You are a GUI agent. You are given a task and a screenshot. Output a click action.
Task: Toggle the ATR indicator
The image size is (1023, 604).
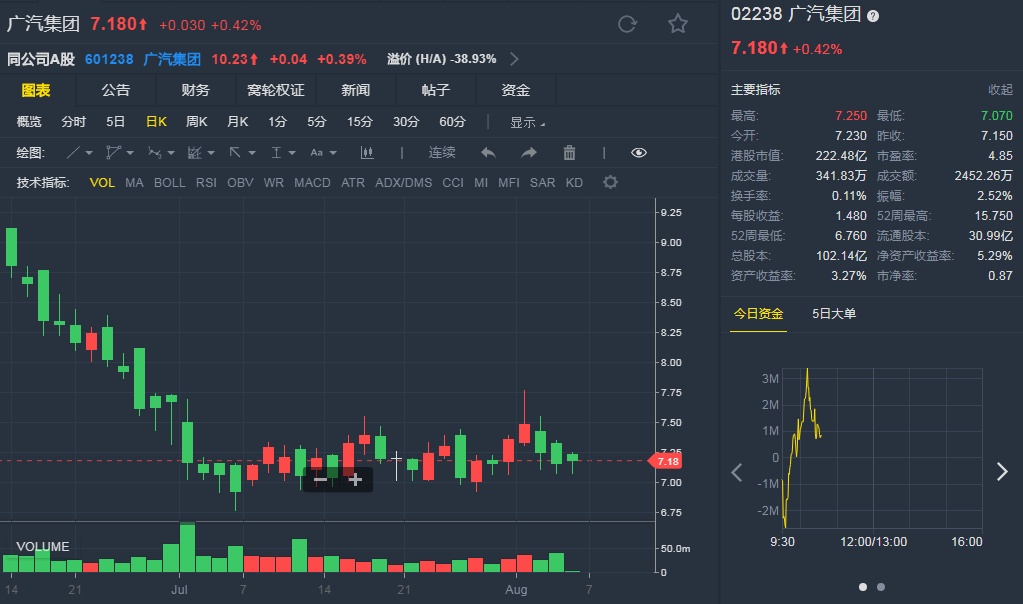click(353, 183)
